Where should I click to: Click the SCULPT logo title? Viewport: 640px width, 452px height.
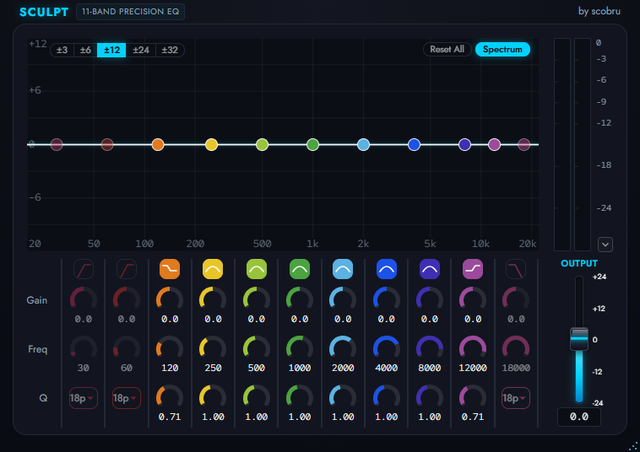(x=44, y=12)
